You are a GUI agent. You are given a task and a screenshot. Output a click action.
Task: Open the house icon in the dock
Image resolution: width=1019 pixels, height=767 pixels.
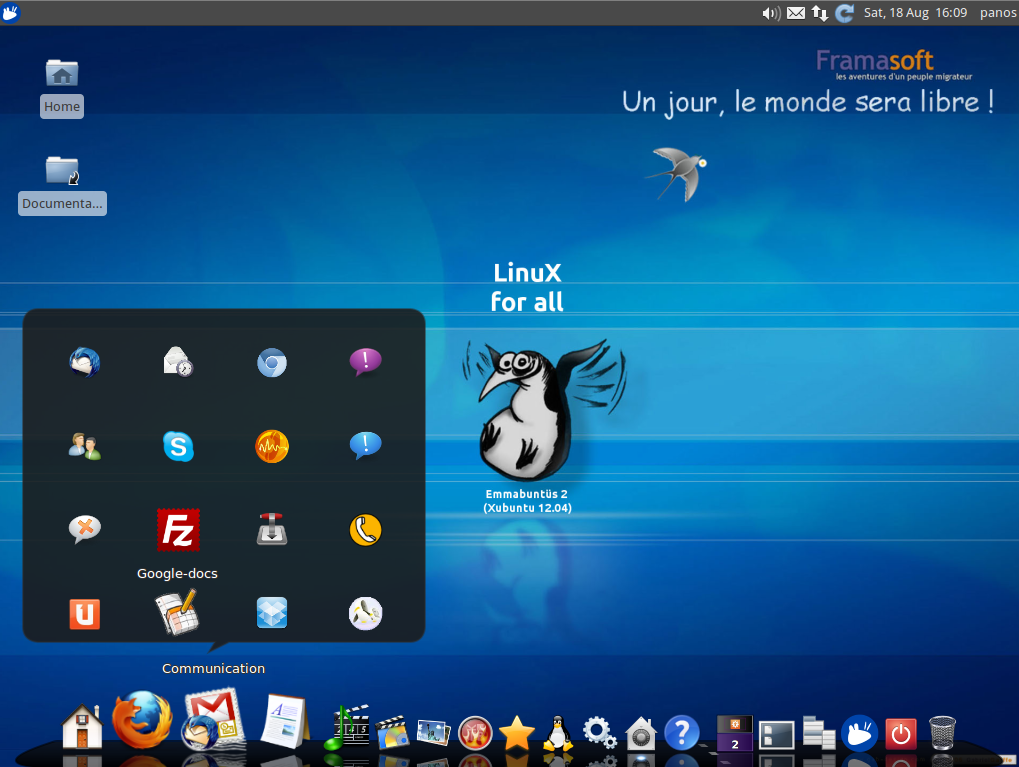pyautogui.click(x=83, y=727)
